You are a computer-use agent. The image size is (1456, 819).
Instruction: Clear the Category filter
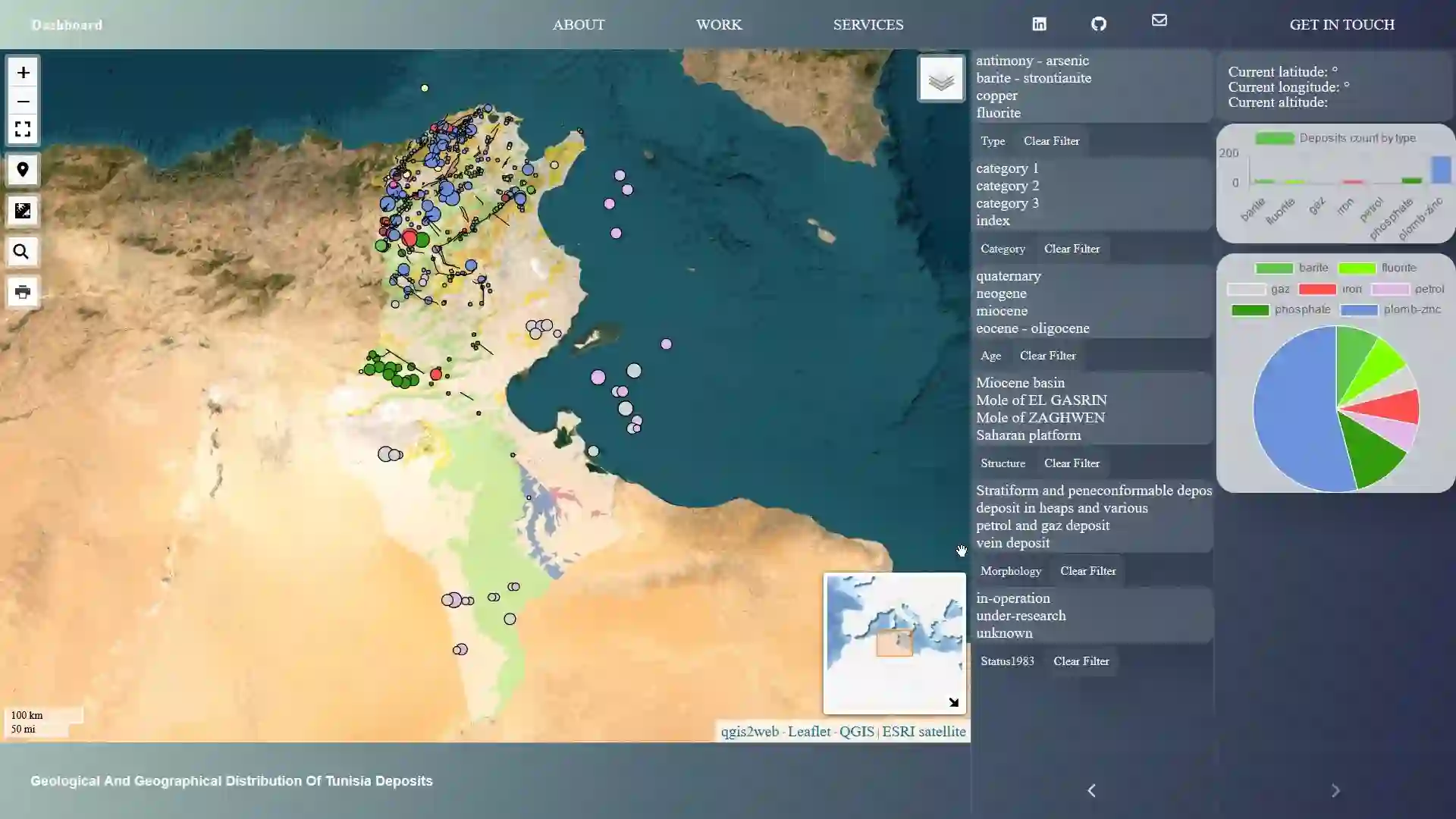tap(1072, 249)
